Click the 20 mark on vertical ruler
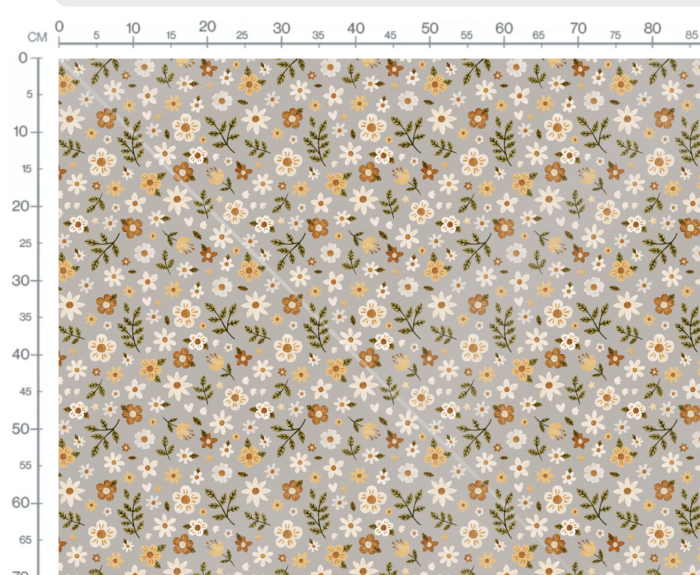Viewport: 700px width, 575px height. (x=21, y=206)
